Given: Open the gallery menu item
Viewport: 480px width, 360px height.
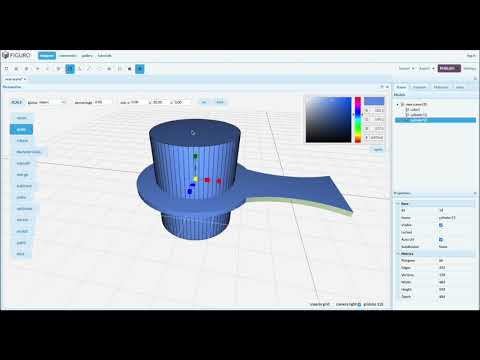Looking at the screenshot, I should 87,56.
